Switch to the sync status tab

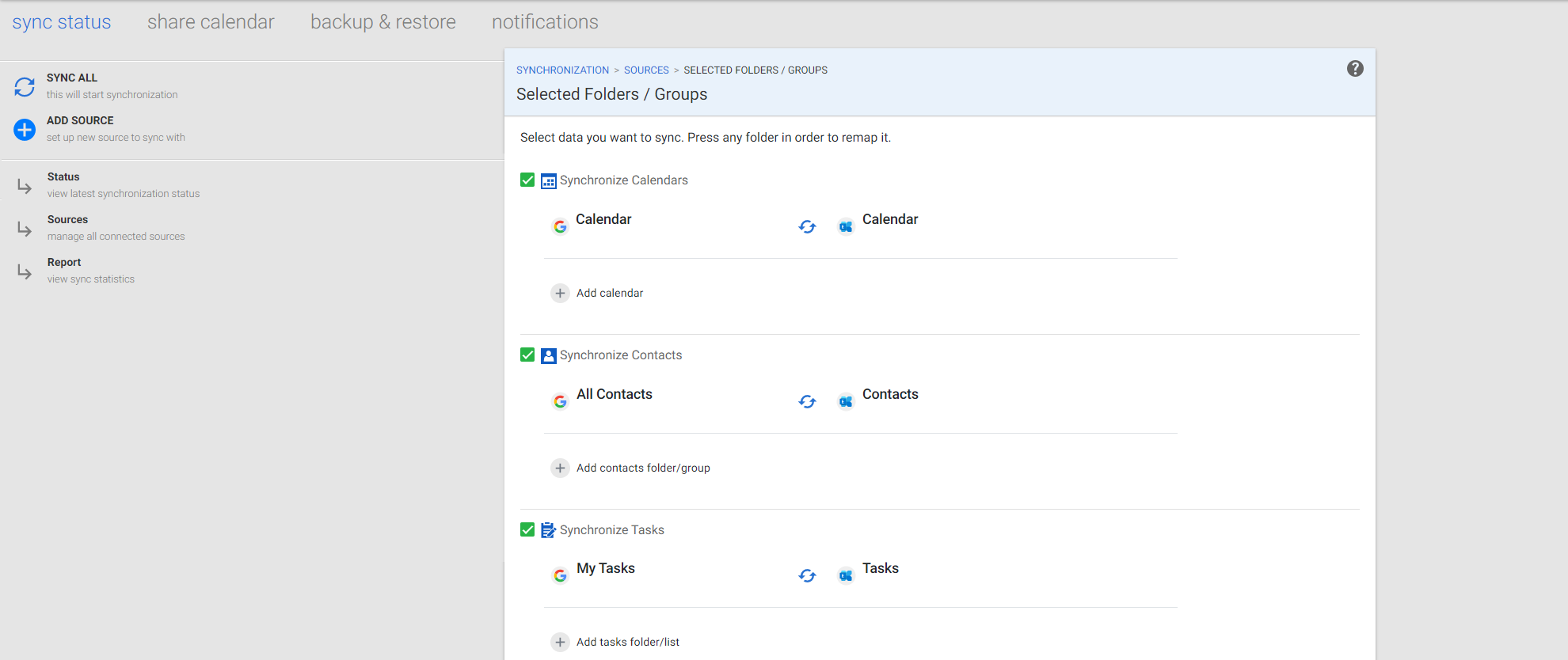(x=62, y=22)
